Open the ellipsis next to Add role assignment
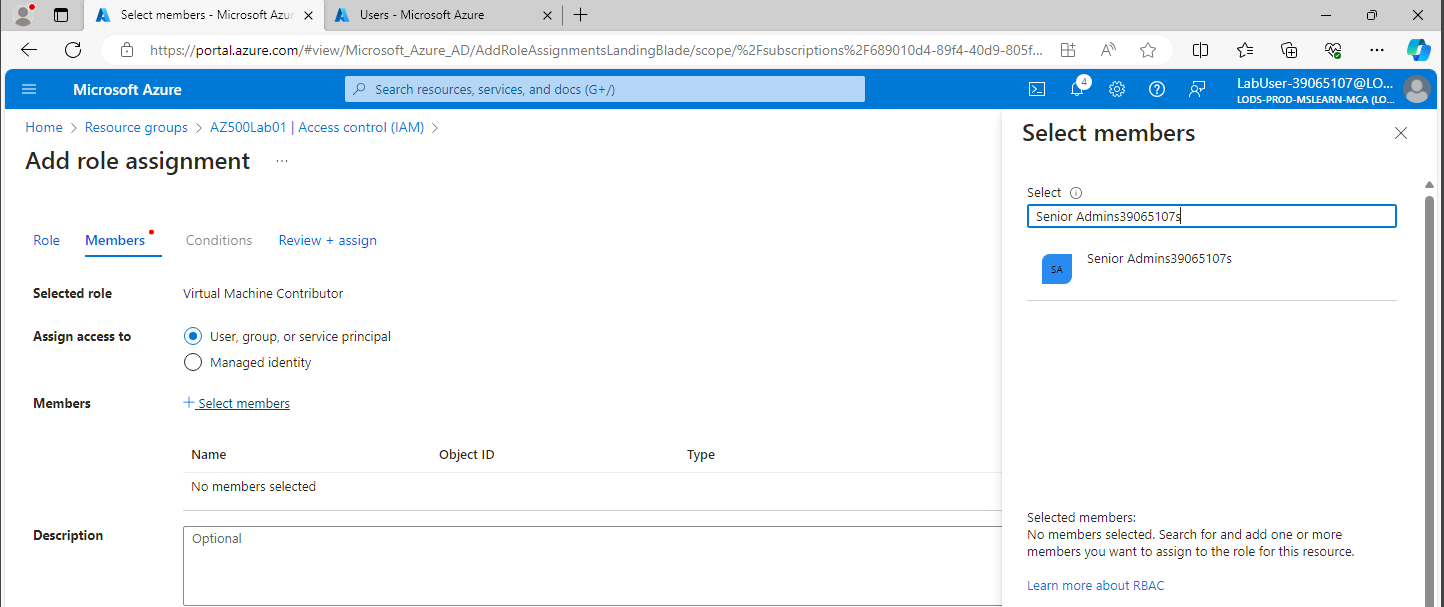This screenshot has width=1444, height=607. coord(282,161)
